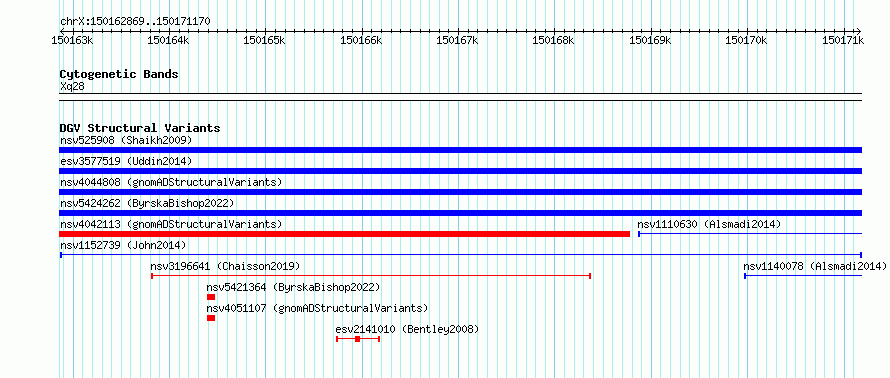
Task: Click the nsv525908 (Shaikh2009) blue variant bar
Action: 460,150
